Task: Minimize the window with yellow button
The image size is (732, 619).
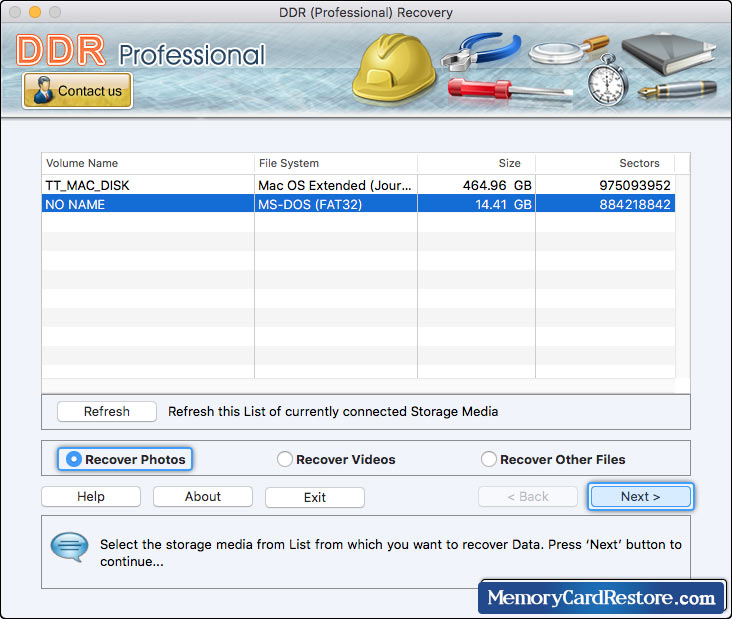Action: pos(35,12)
